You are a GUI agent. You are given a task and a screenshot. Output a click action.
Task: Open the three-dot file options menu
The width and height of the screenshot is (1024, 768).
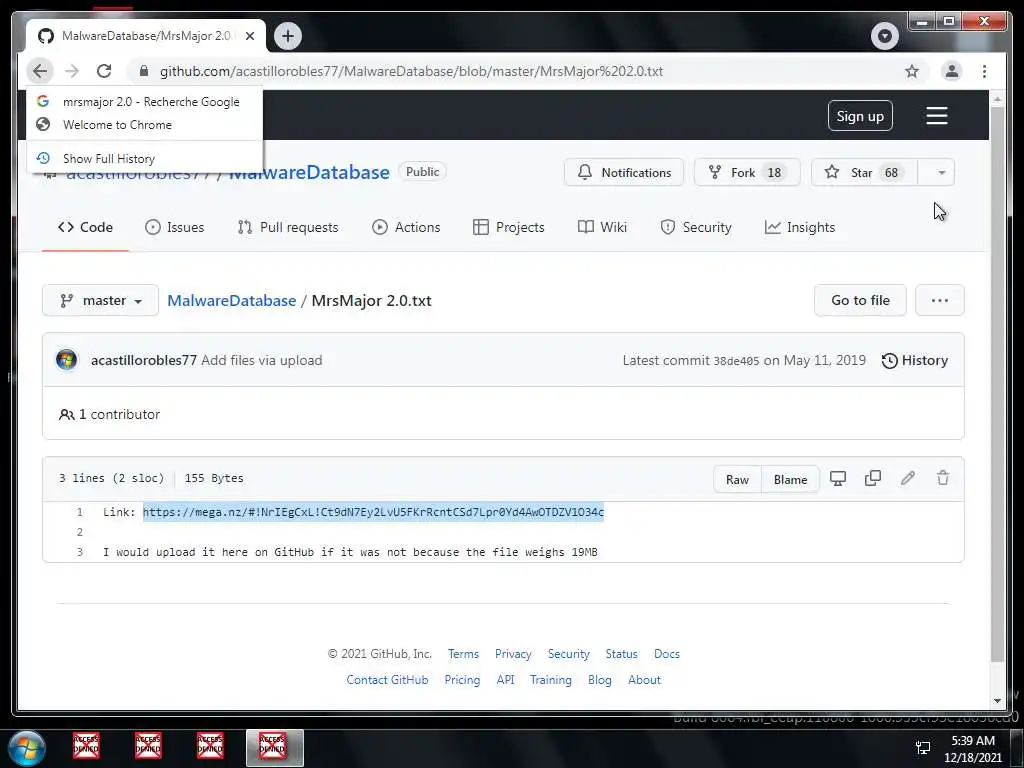[x=939, y=300]
